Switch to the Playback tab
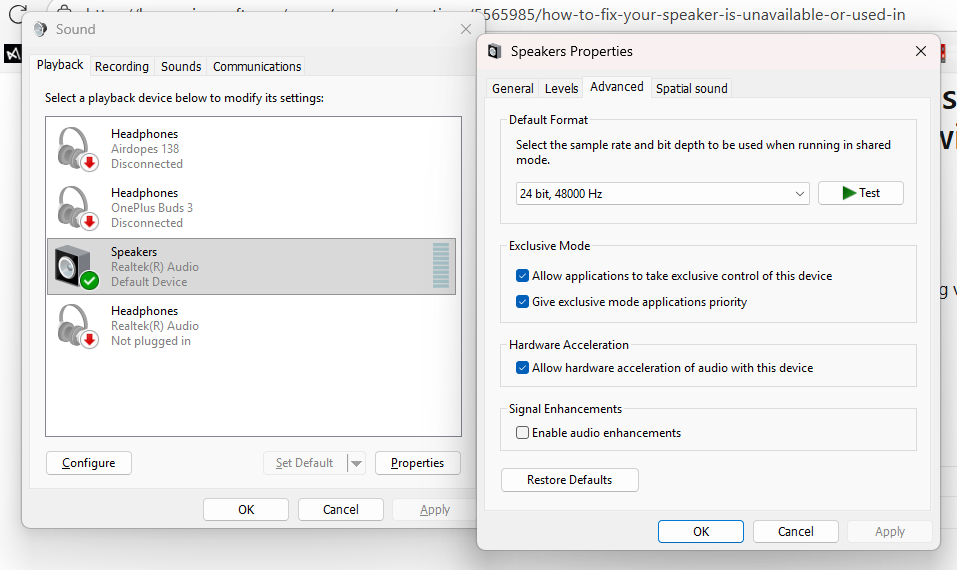This screenshot has height=570, width=957. (60, 65)
